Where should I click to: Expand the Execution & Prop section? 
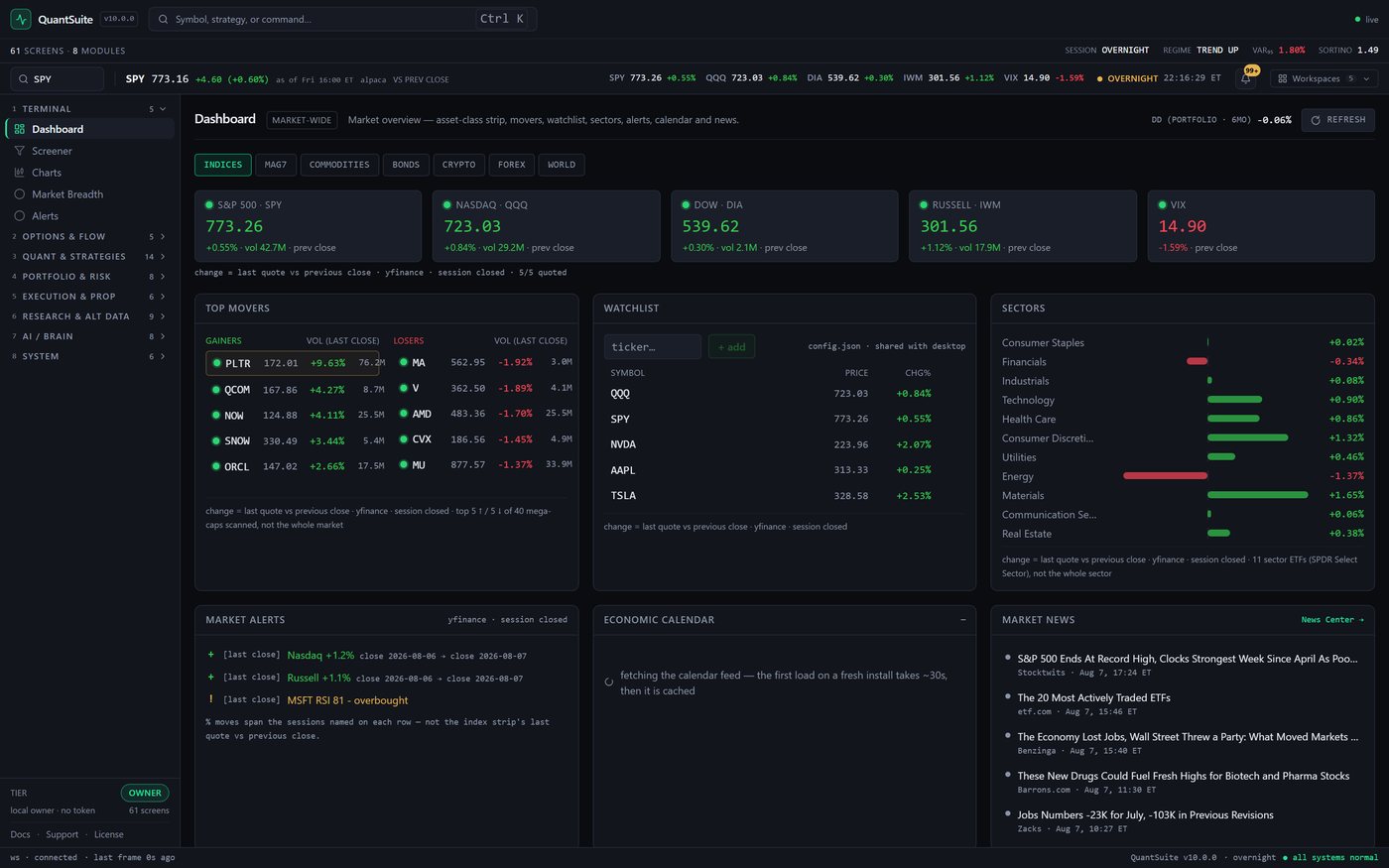coord(163,297)
